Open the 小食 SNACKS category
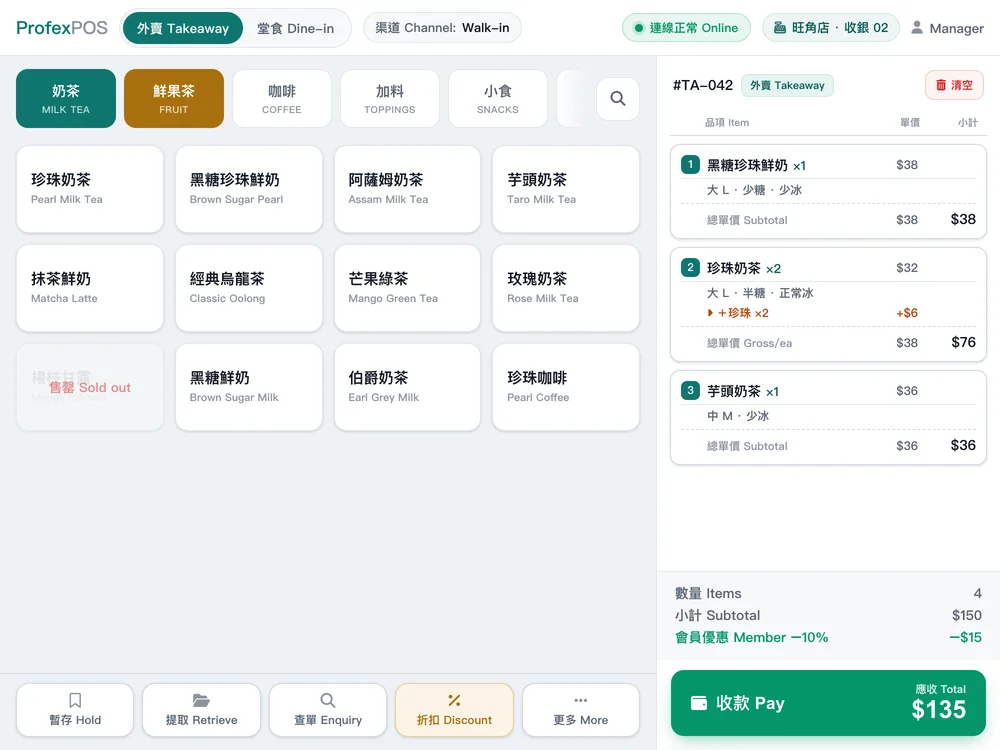Image resolution: width=1000 pixels, height=750 pixels. point(497,98)
